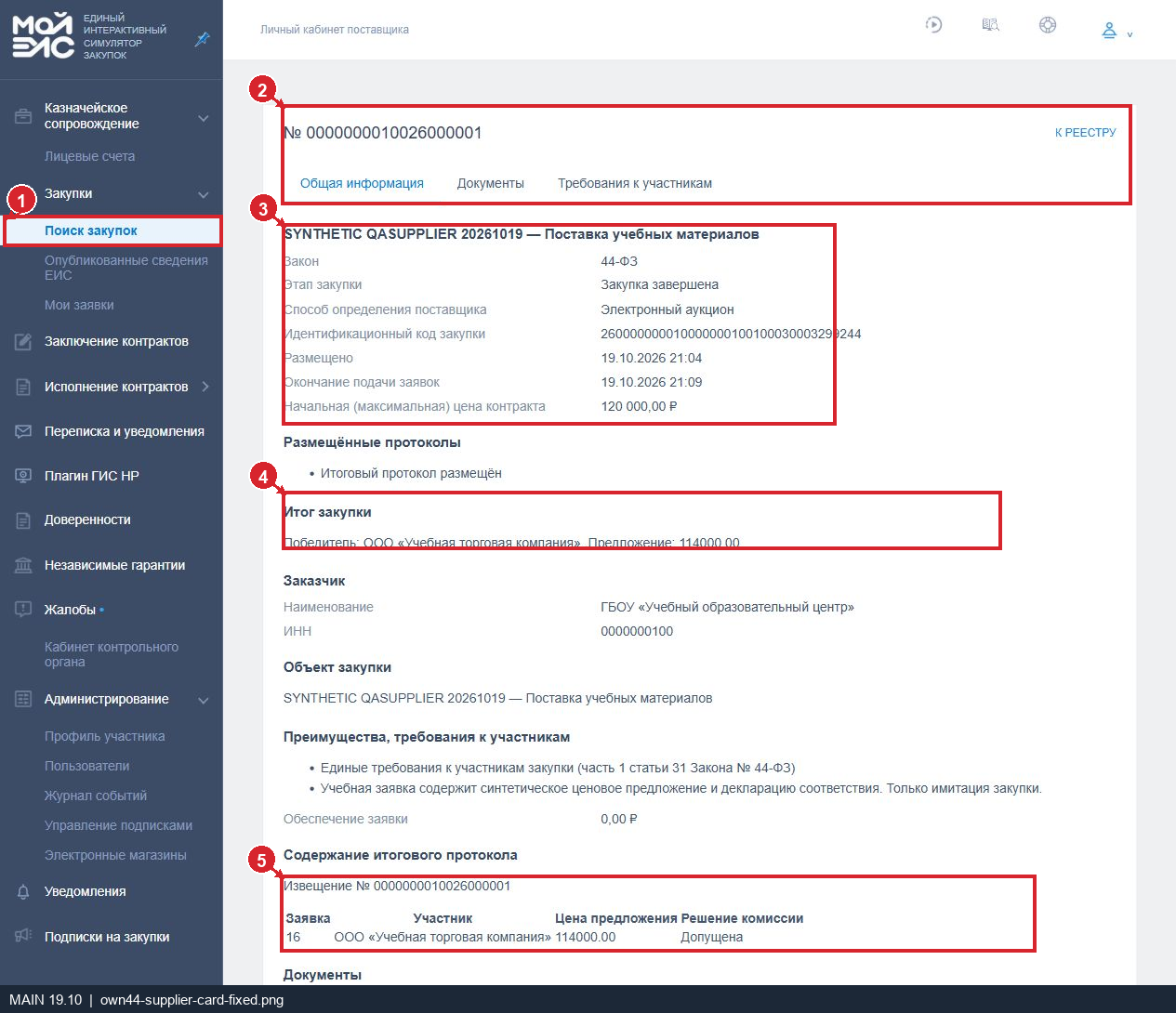Viewport: 1176px width, 1013px height.
Task: Switch to the Документы tab
Action: pos(491,183)
